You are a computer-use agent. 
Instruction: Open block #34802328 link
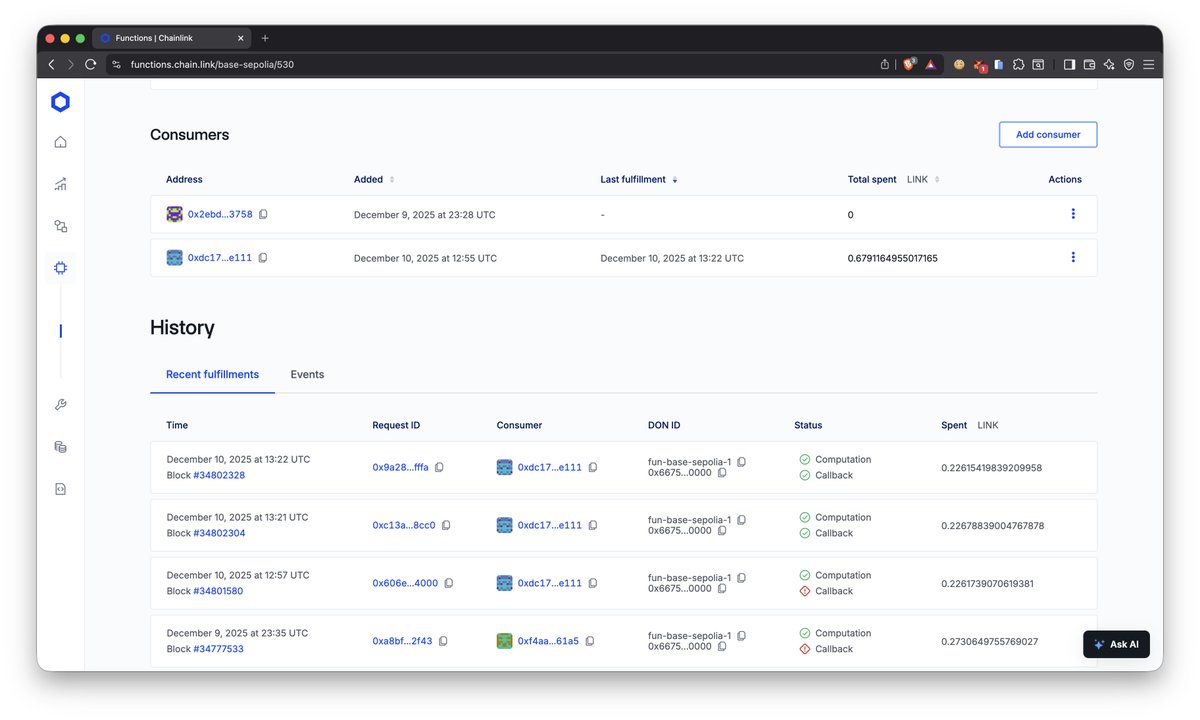click(x=219, y=475)
